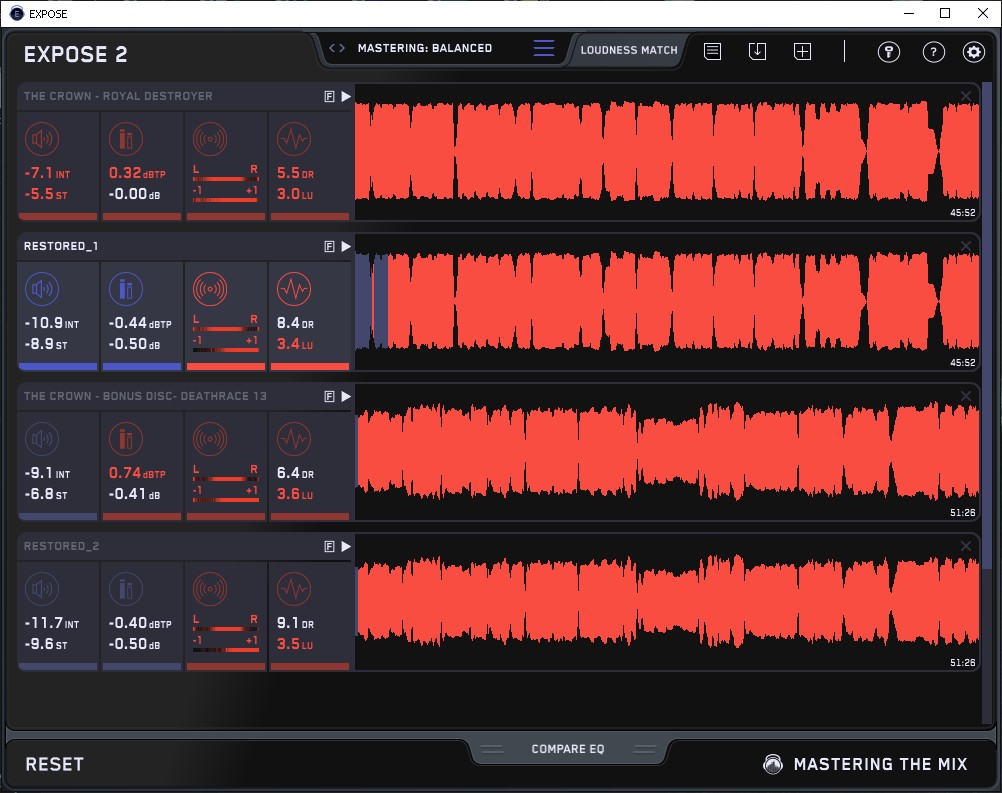Click the 5.5 DR dynamic range value
The image size is (1002, 793).
[x=295, y=173]
